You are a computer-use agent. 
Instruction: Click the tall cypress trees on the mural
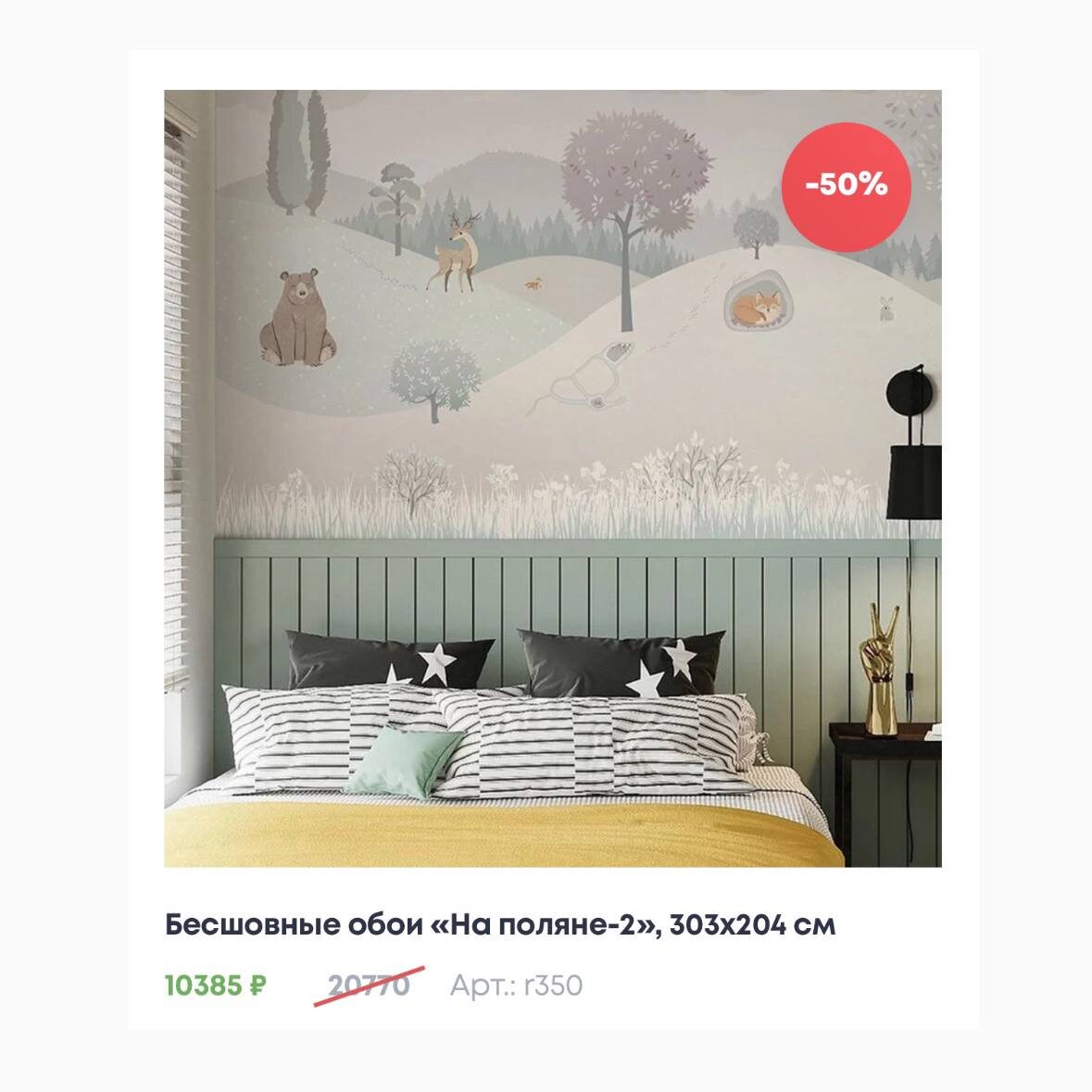tap(298, 153)
